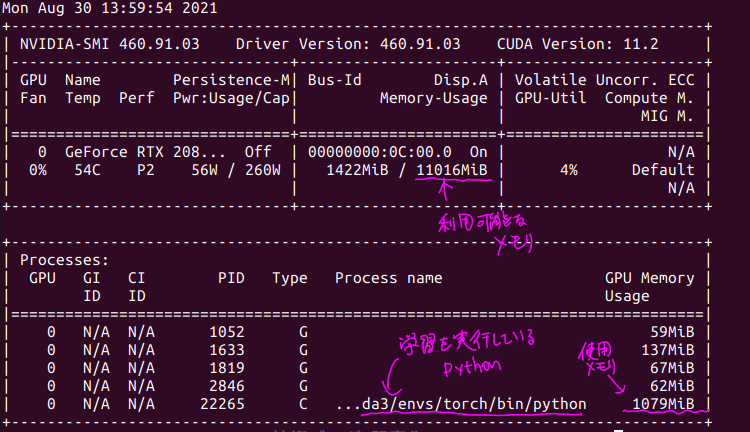Click process PID '1633'
Screen dimensions: 750x432
(227, 350)
